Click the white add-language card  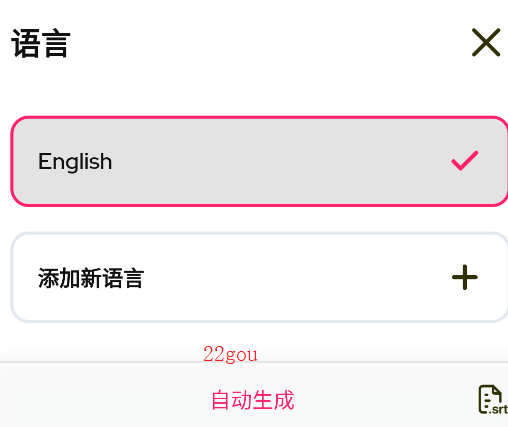260,277
